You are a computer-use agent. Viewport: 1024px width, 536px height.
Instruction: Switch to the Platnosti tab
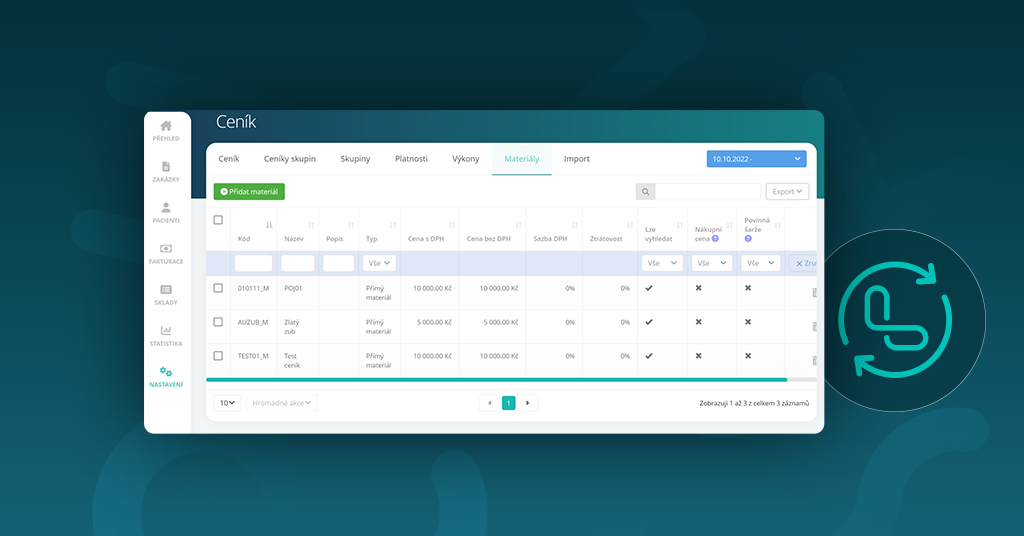pyautogui.click(x=411, y=159)
